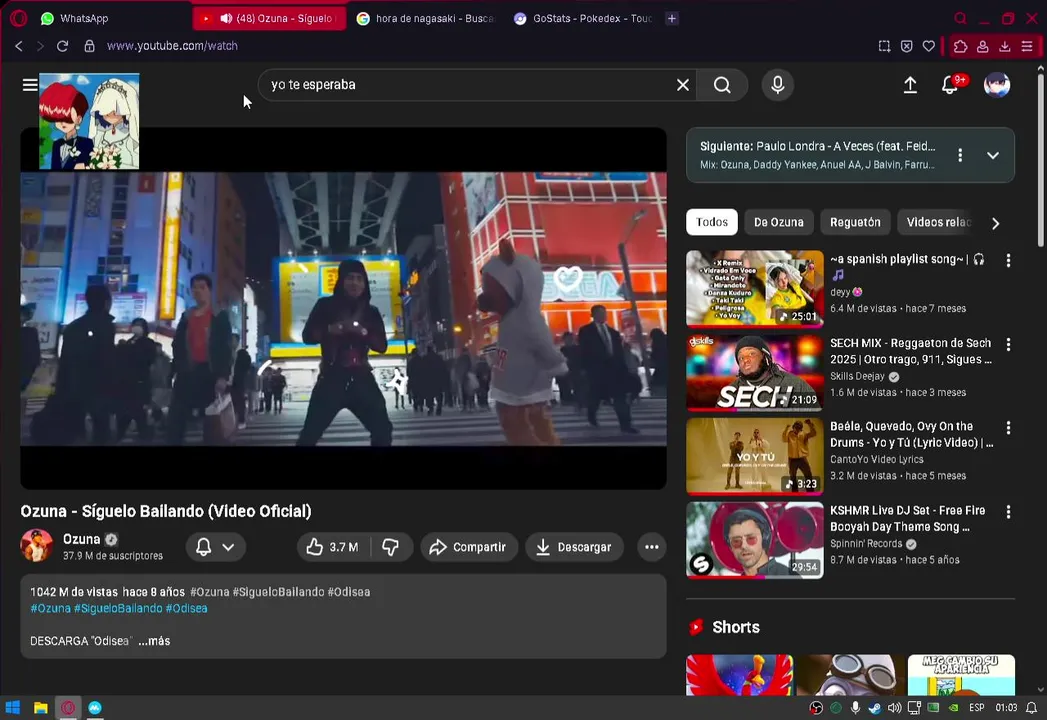Expand description with ...más
Viewport: 1047px width, 720px height.
[x=154, y=641]
